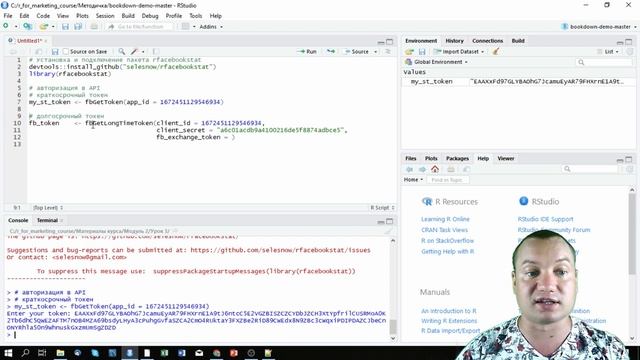The width and height of the screenshot is (640, 360).
Task: Click the Source button
Action: 357,51
